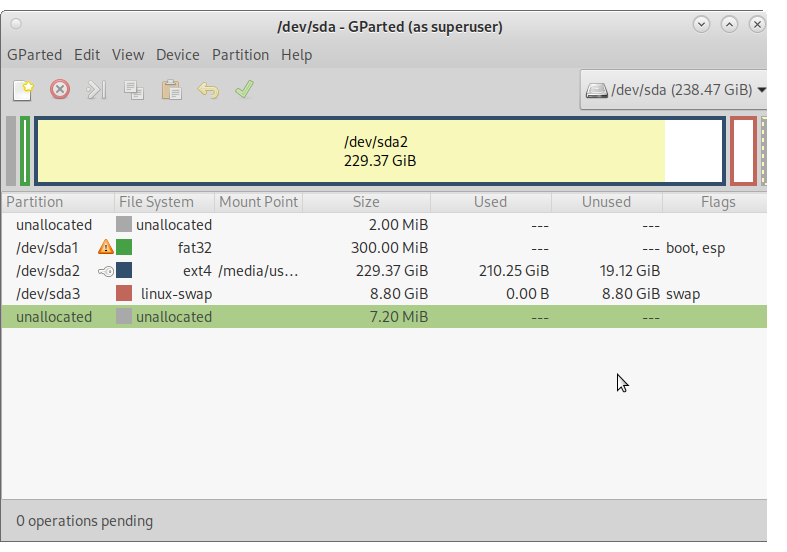Image resolution: width=787 pixels, height=552 pixels.
Task: Click the /dev/sda2 block in the disk map
Action: tap(380, 151)
